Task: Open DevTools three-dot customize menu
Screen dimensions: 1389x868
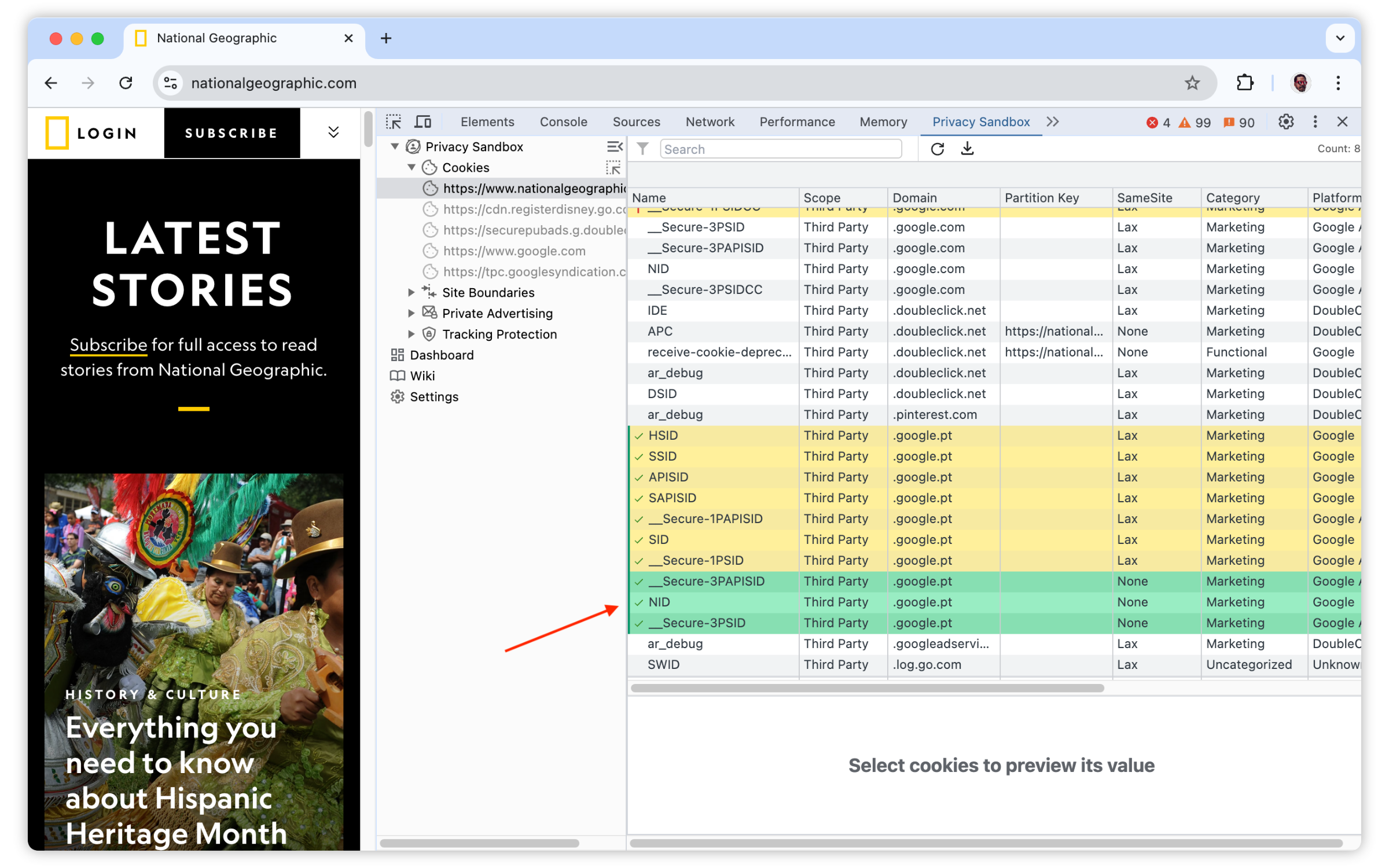Action: tap(1315, 122)
